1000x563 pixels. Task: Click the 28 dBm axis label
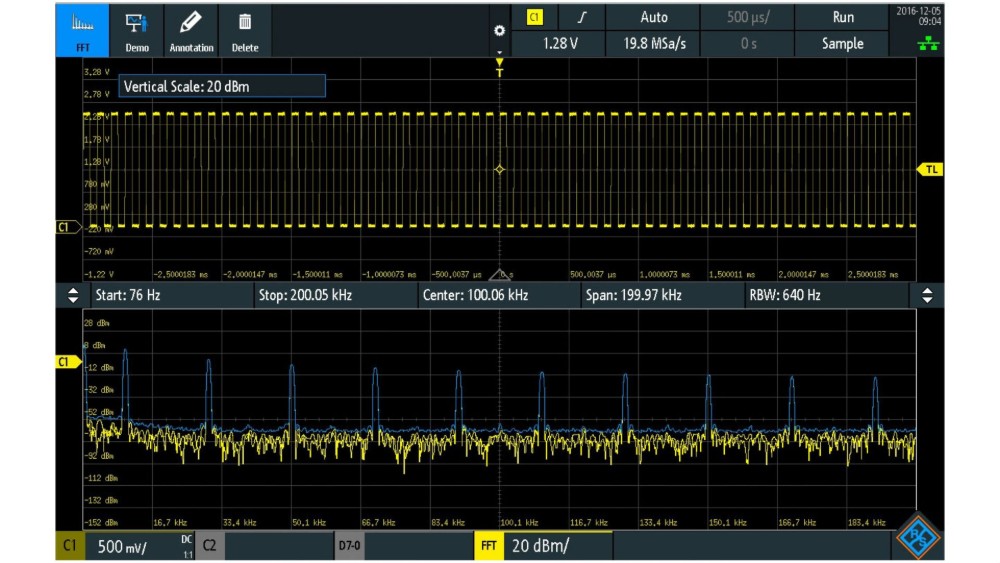[96, 323]
